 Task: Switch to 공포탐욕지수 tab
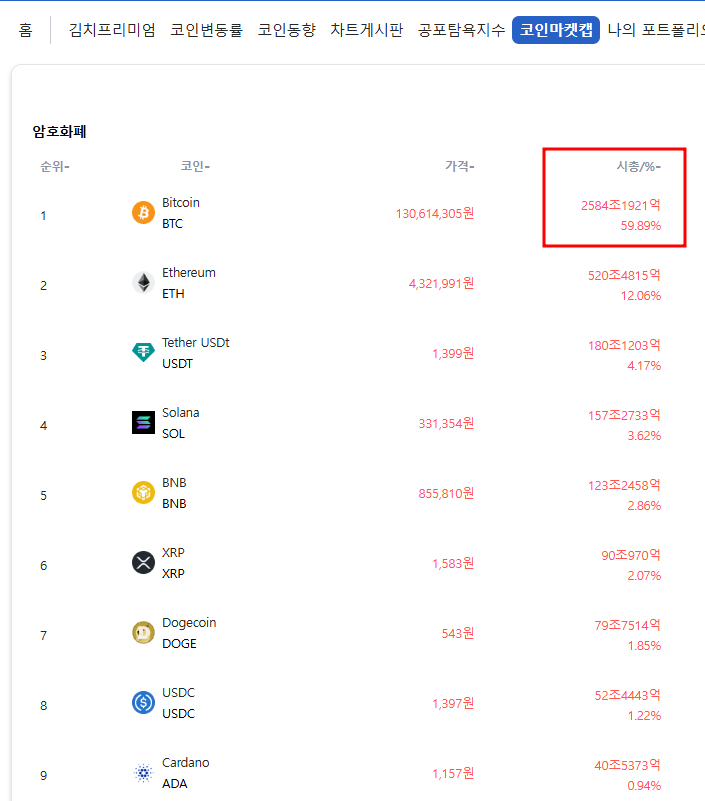pyautogui.click(x=461, y=30)
